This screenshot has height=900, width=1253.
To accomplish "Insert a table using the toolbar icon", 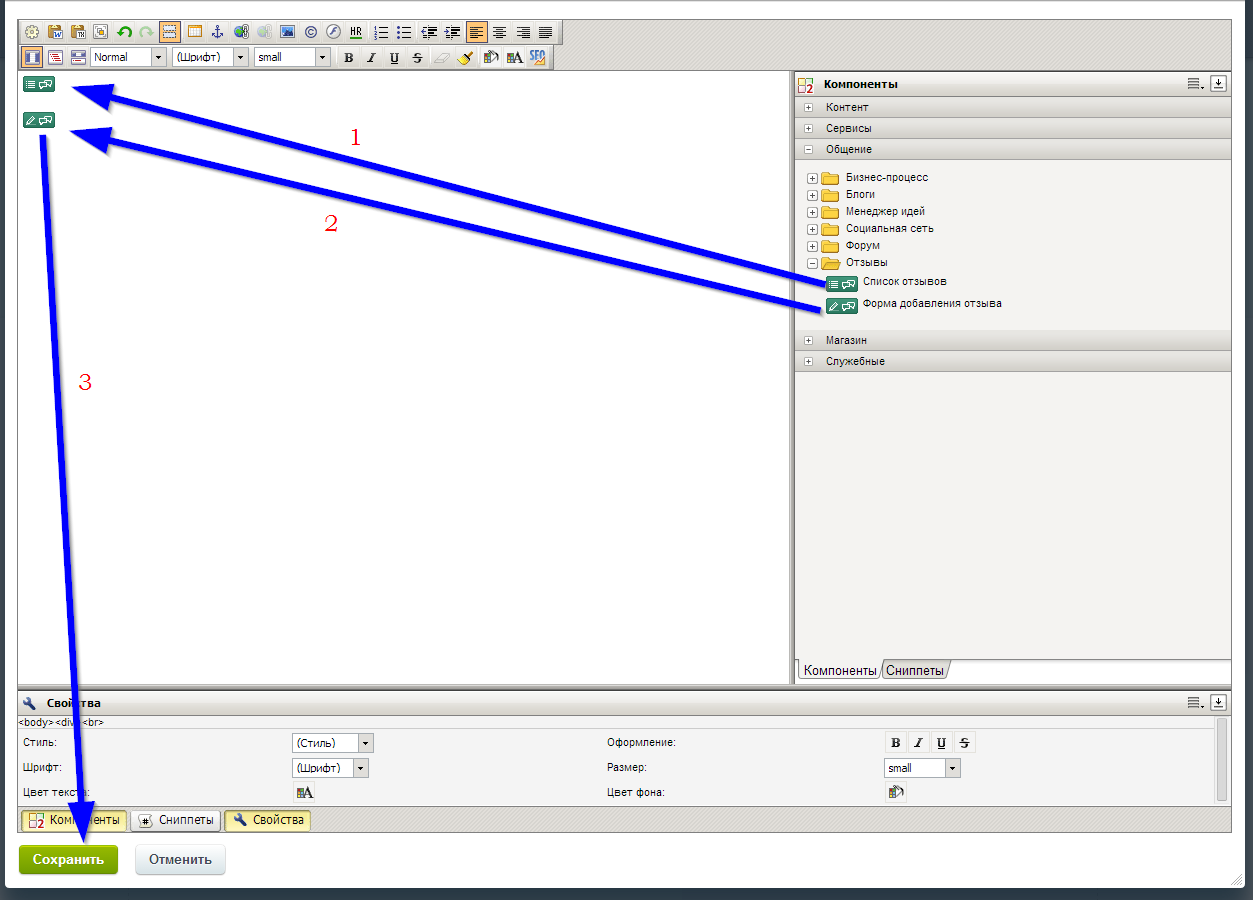I will coord(194,31).
